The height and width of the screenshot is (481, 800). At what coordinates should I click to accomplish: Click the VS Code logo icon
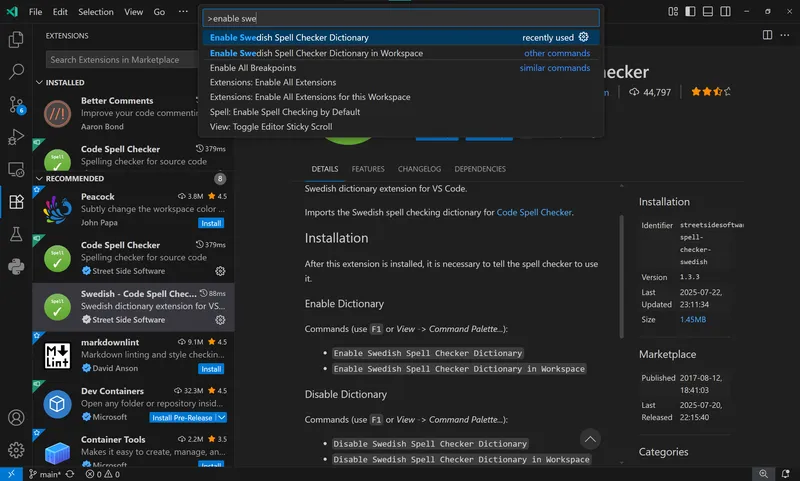[12, 11]
